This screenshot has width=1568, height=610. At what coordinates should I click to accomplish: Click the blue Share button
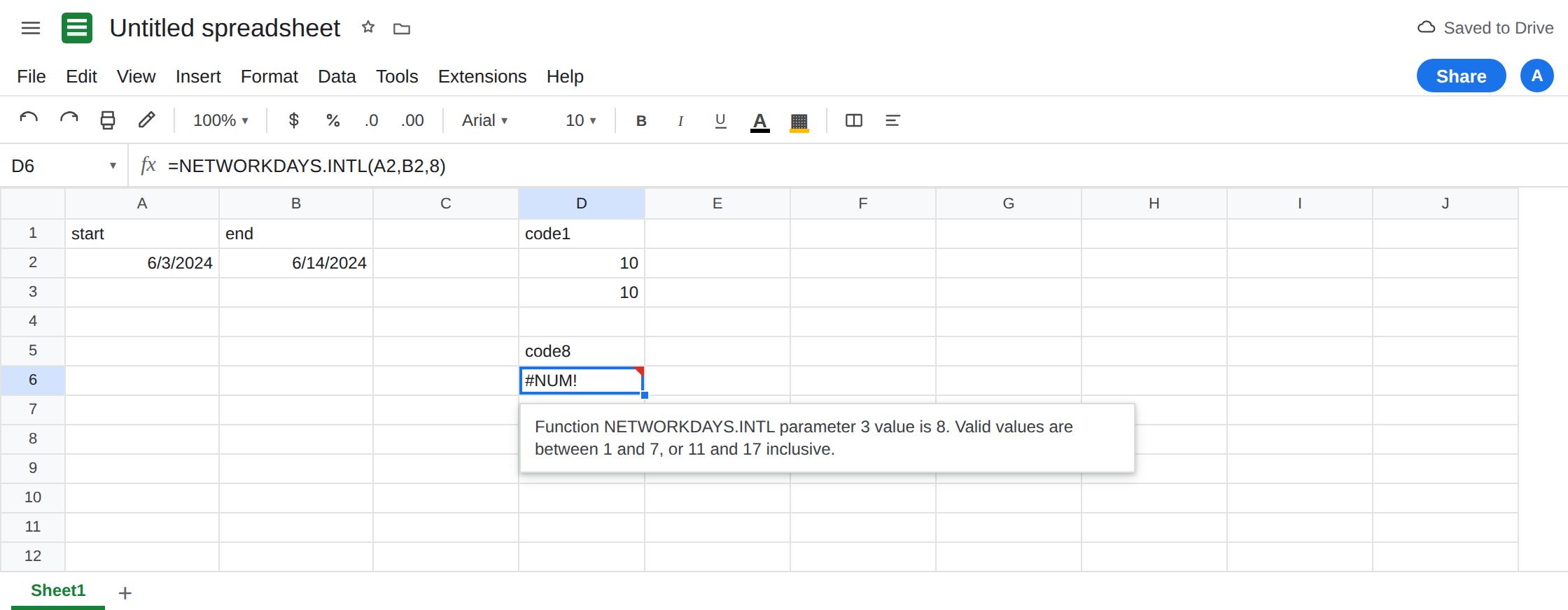1462,76
